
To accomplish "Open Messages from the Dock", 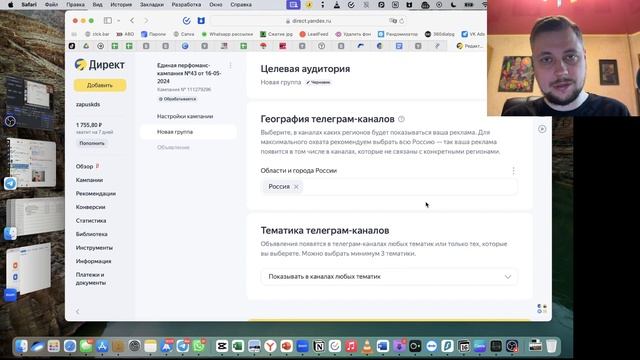I will pos(86,346).
